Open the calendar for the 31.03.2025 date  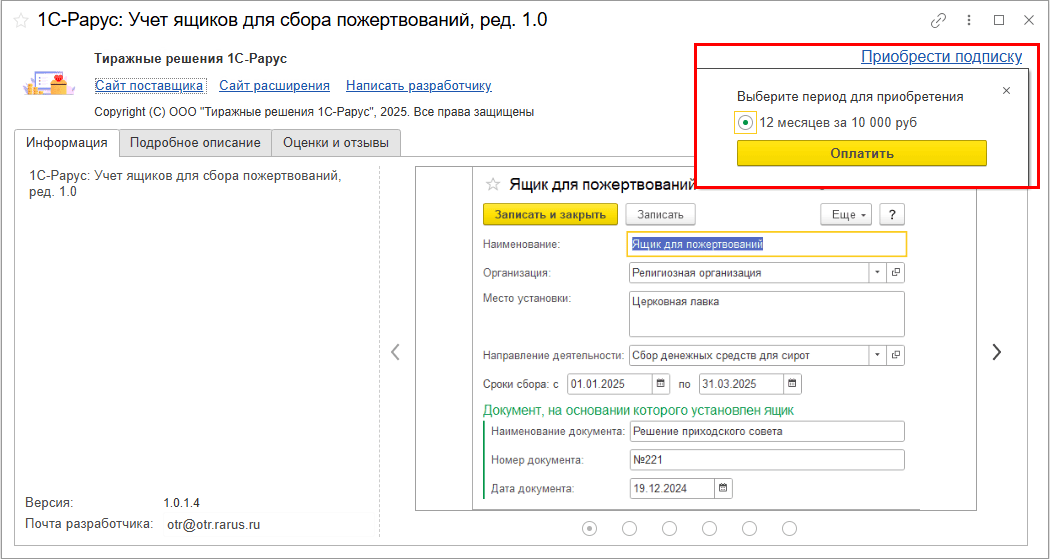(792, 384)
